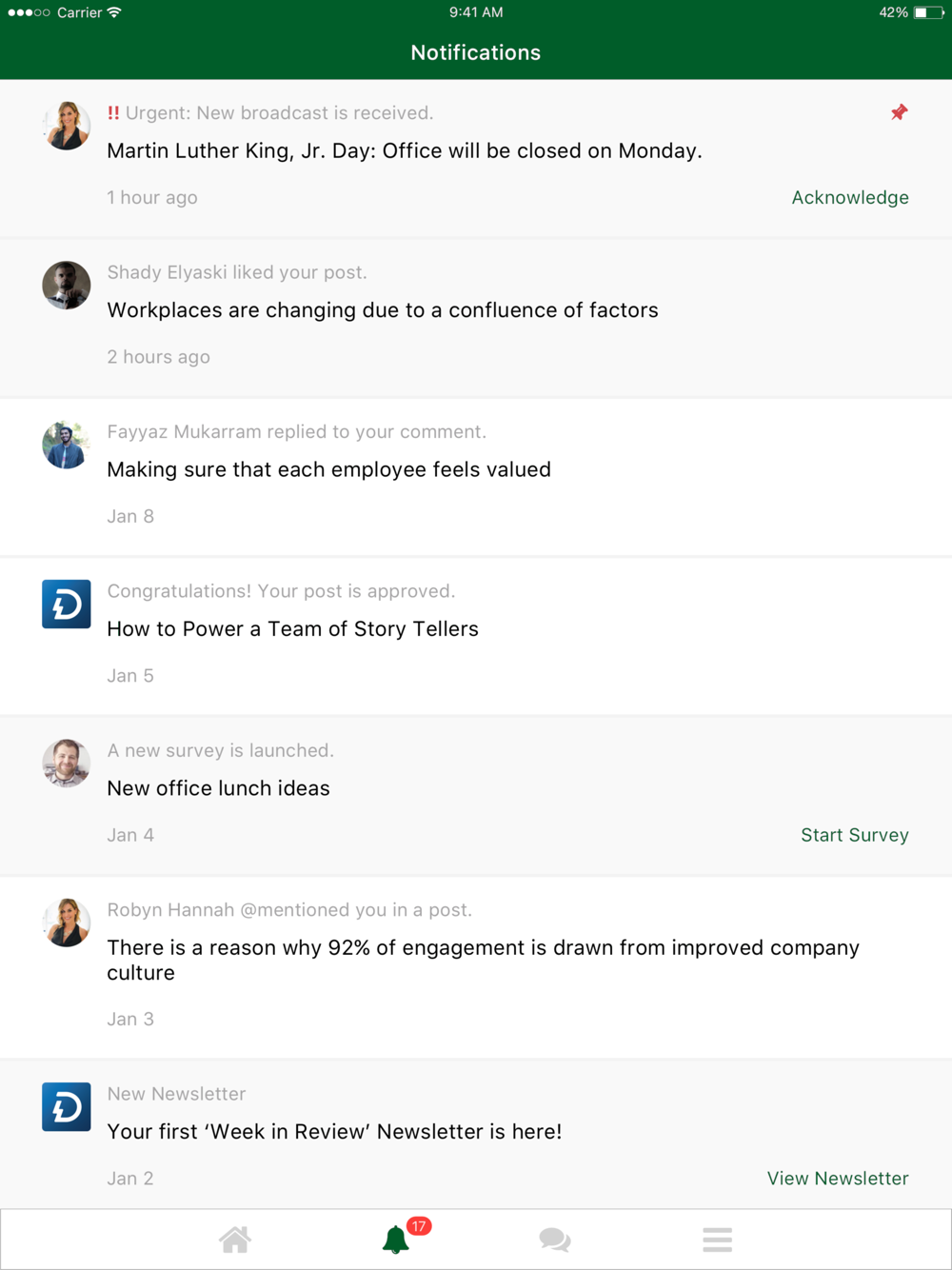952x1270 pixels.
Task: Open Shady Elyaski's profile picture
Action: pyautogui.click(x=67, y=286)
